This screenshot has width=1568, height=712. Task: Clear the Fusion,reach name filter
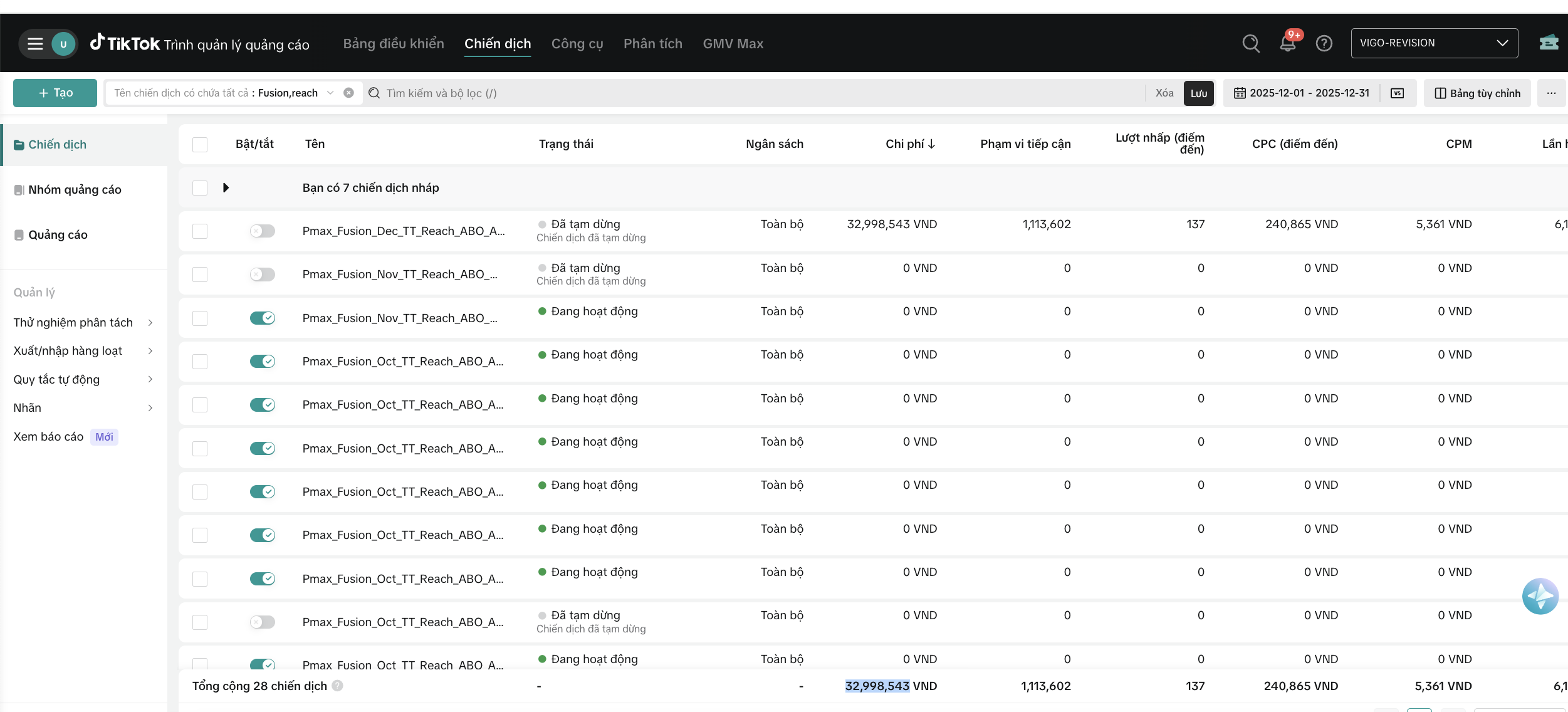coord(349,93)
